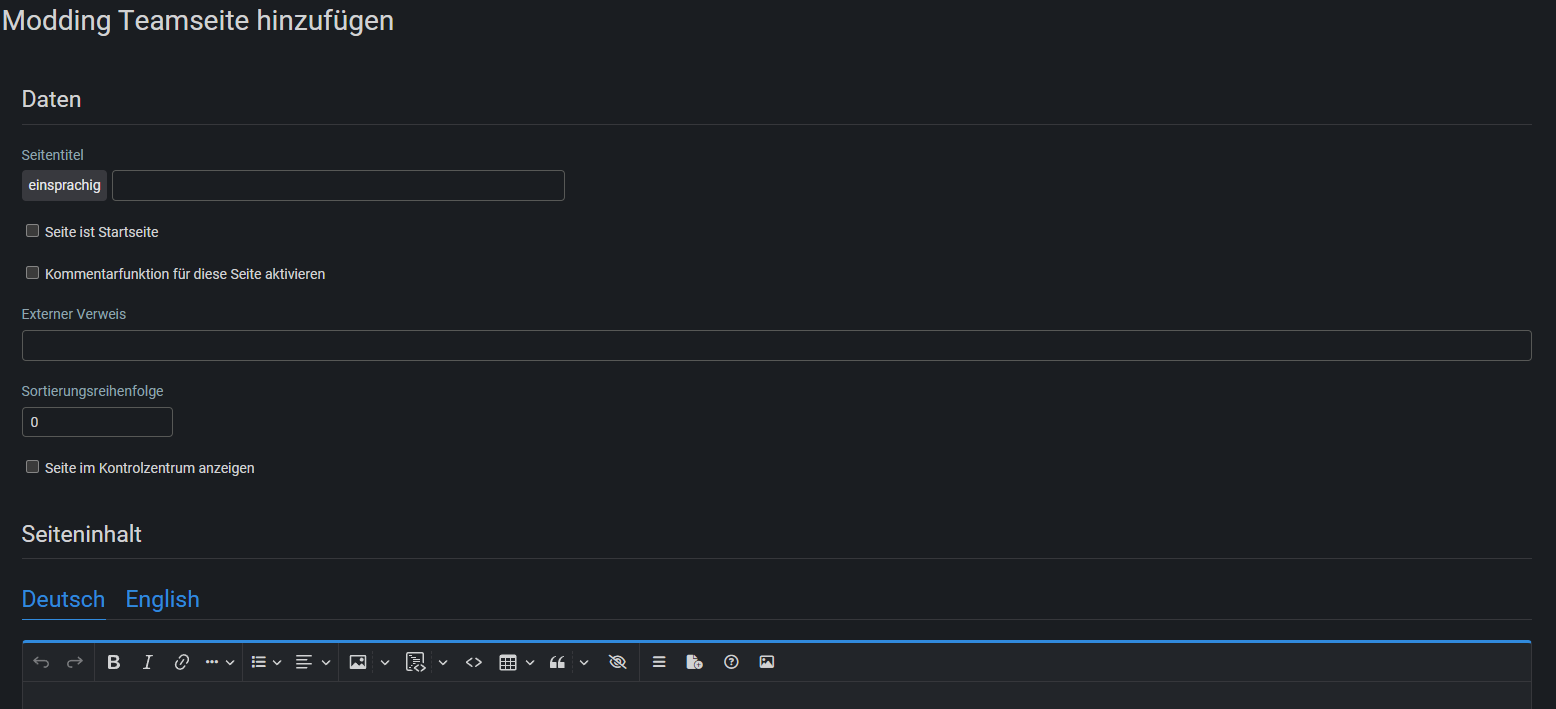Open the help question mark icon
The height and width of the screenshot is (709, 1556).
(x=731, y=662)
